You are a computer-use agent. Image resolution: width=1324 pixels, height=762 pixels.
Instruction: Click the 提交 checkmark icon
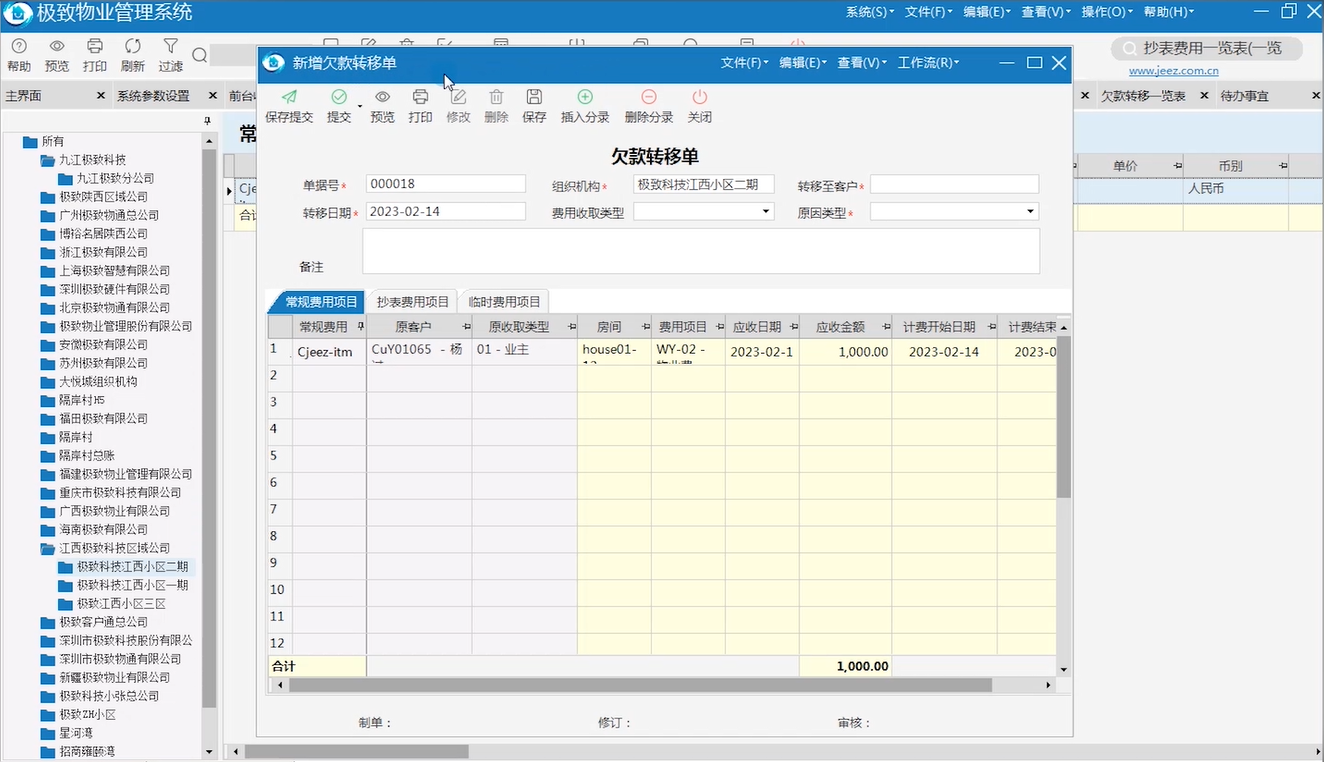(339, 97)
